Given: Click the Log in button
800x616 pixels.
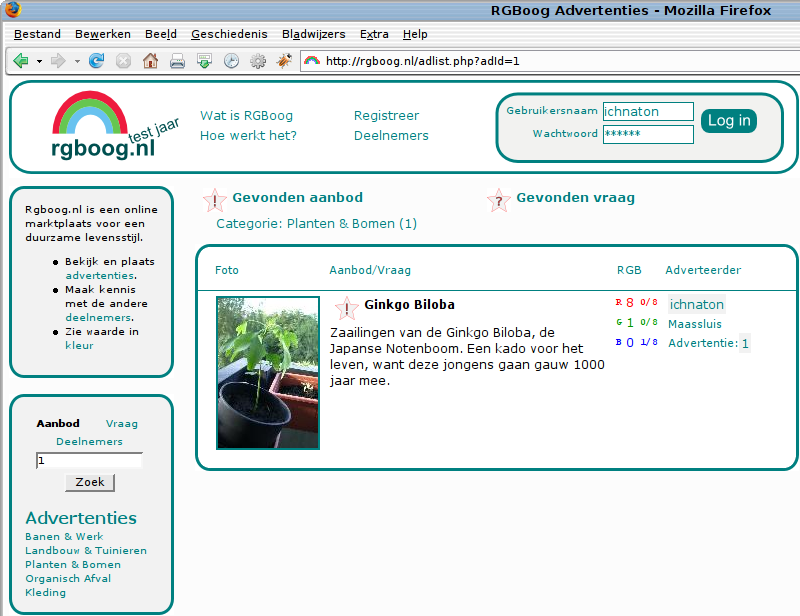Looking at the screenshot, I should [729, 121].
